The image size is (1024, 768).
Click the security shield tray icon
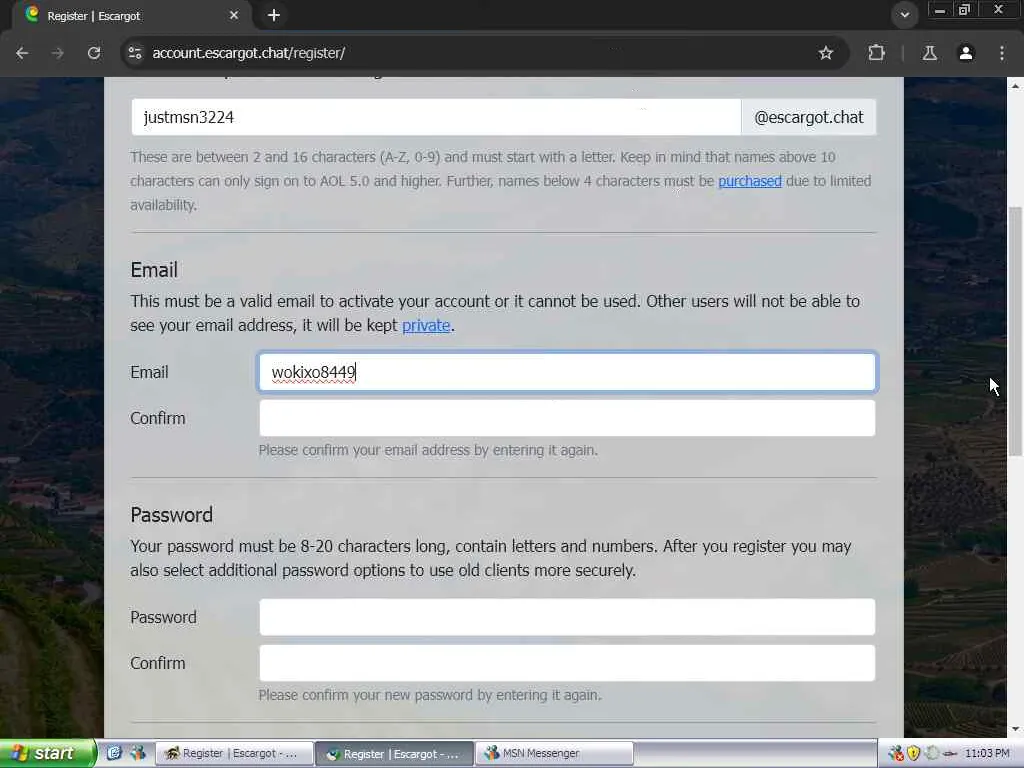pos(914,754)
